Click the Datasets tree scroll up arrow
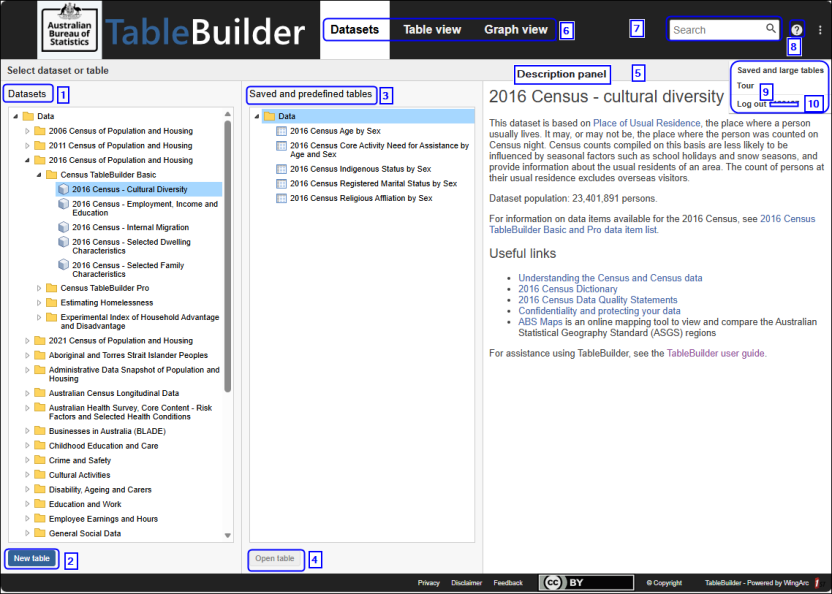Image resolution: width=832 pixels, height=594 pixels. (x=228, y=114)
